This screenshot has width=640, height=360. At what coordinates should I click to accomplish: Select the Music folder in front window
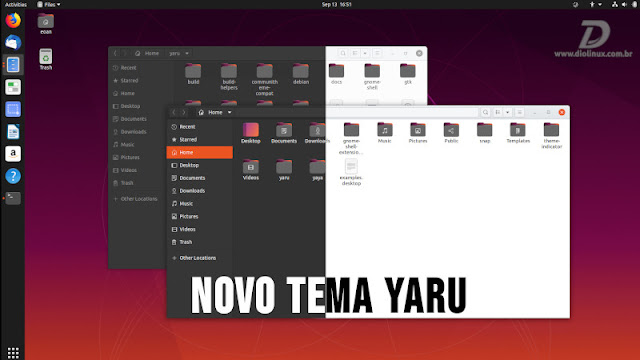[x=384, y=133]
